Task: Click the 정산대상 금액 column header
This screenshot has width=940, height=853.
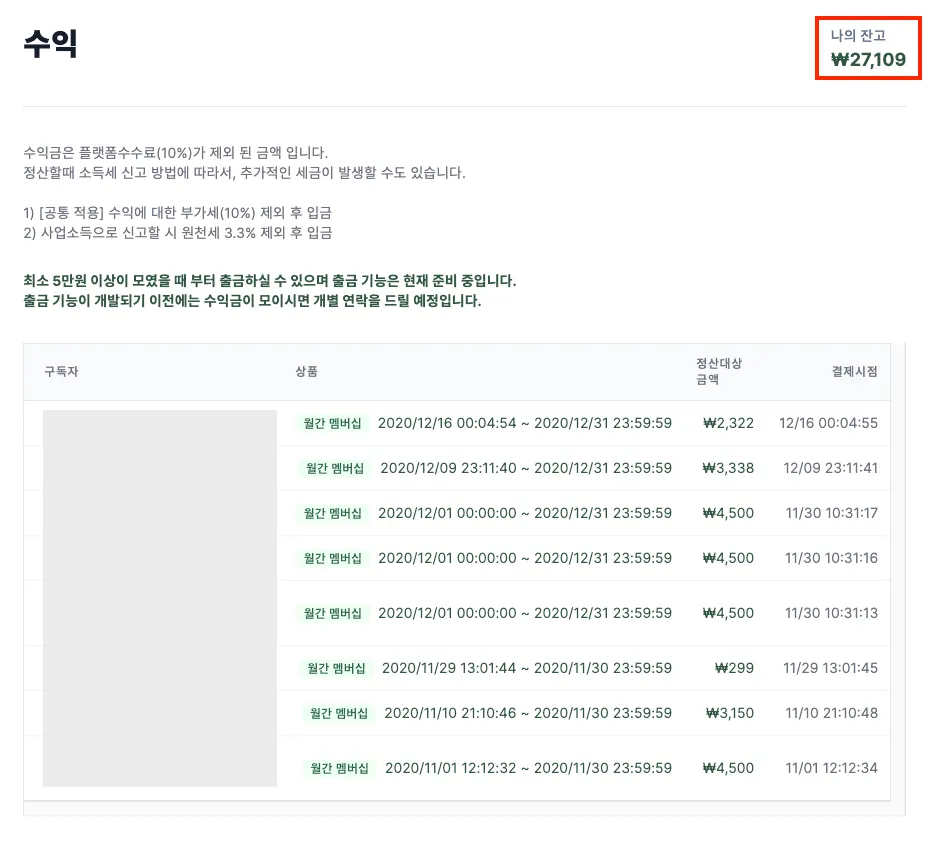Action: pos(719,371)
